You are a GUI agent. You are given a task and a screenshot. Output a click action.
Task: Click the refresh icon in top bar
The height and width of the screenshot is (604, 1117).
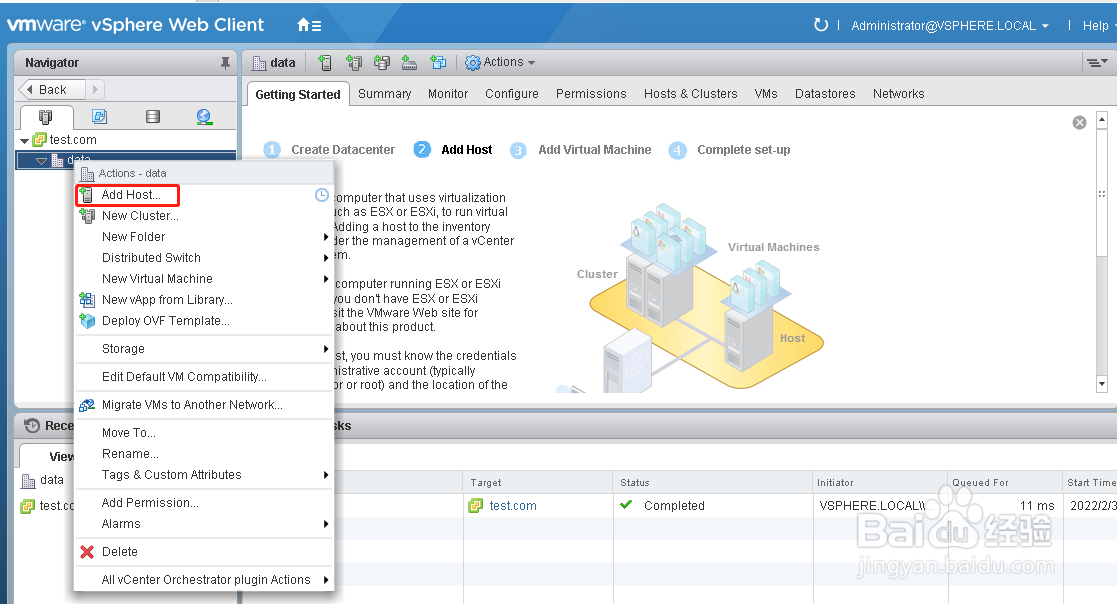[x=821, y=25]
